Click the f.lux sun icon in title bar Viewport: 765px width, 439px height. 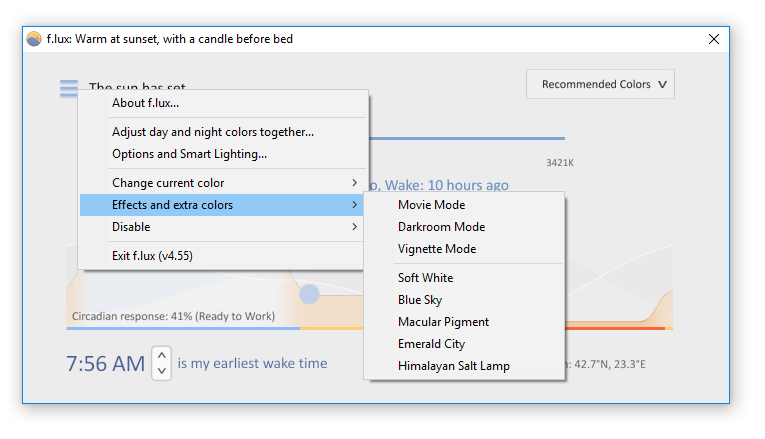click(34, 39)
